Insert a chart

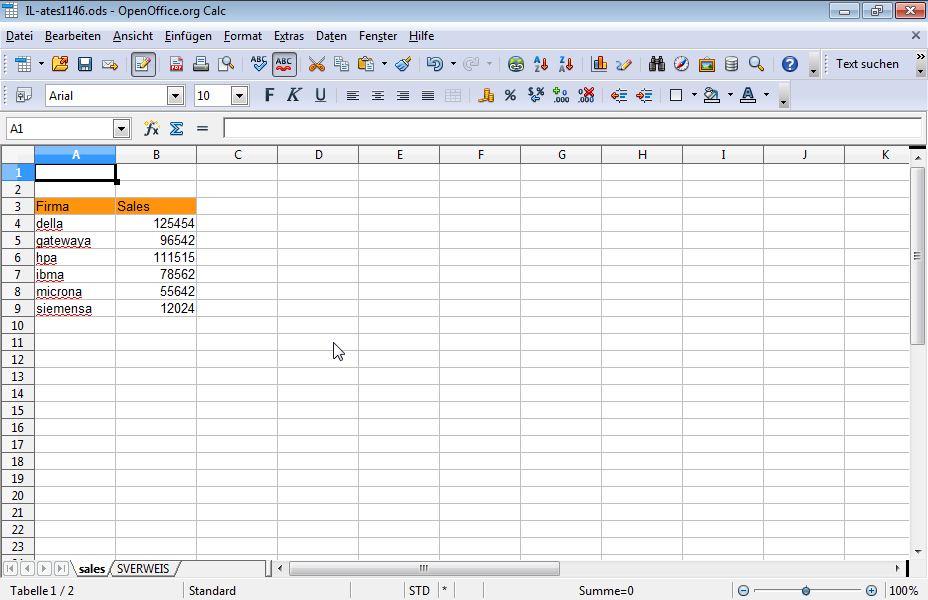point(599,64)
